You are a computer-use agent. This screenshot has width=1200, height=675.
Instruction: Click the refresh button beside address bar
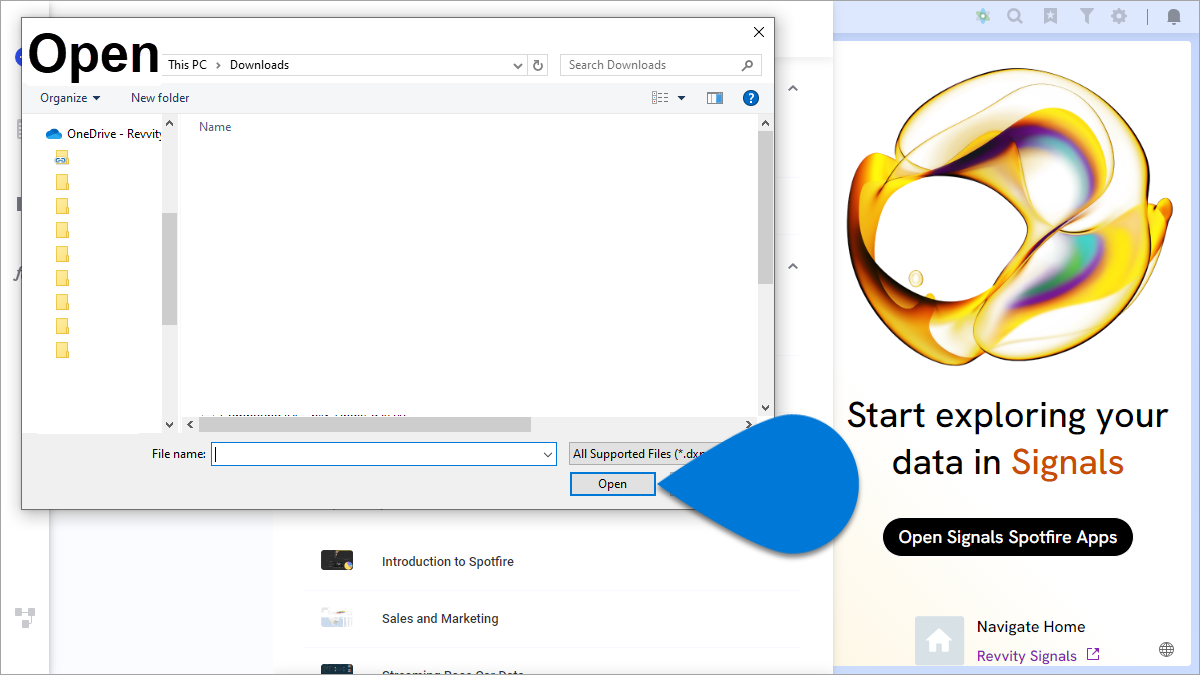[x=539, y=65]
